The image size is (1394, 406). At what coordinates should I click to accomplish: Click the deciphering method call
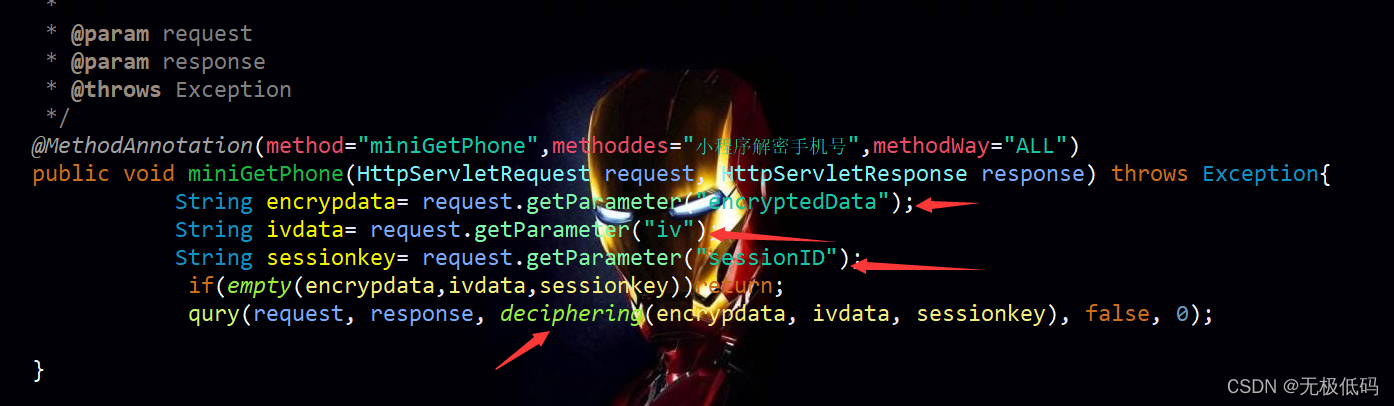[571, 314]
